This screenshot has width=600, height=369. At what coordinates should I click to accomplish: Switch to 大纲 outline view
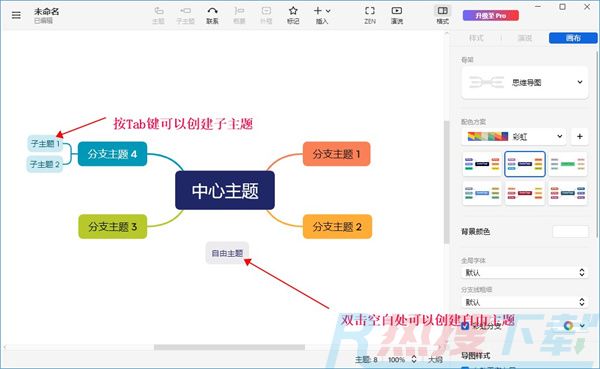click(x=435, y=359)
